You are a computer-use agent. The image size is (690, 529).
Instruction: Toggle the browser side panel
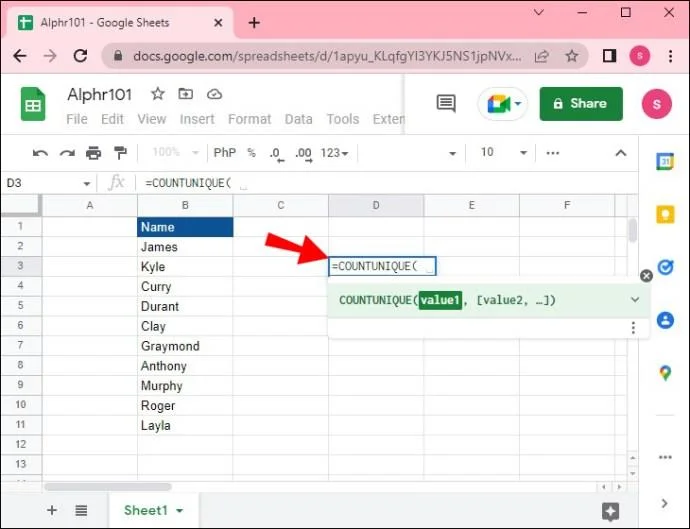pyautogui.click(x=609, y=56)
